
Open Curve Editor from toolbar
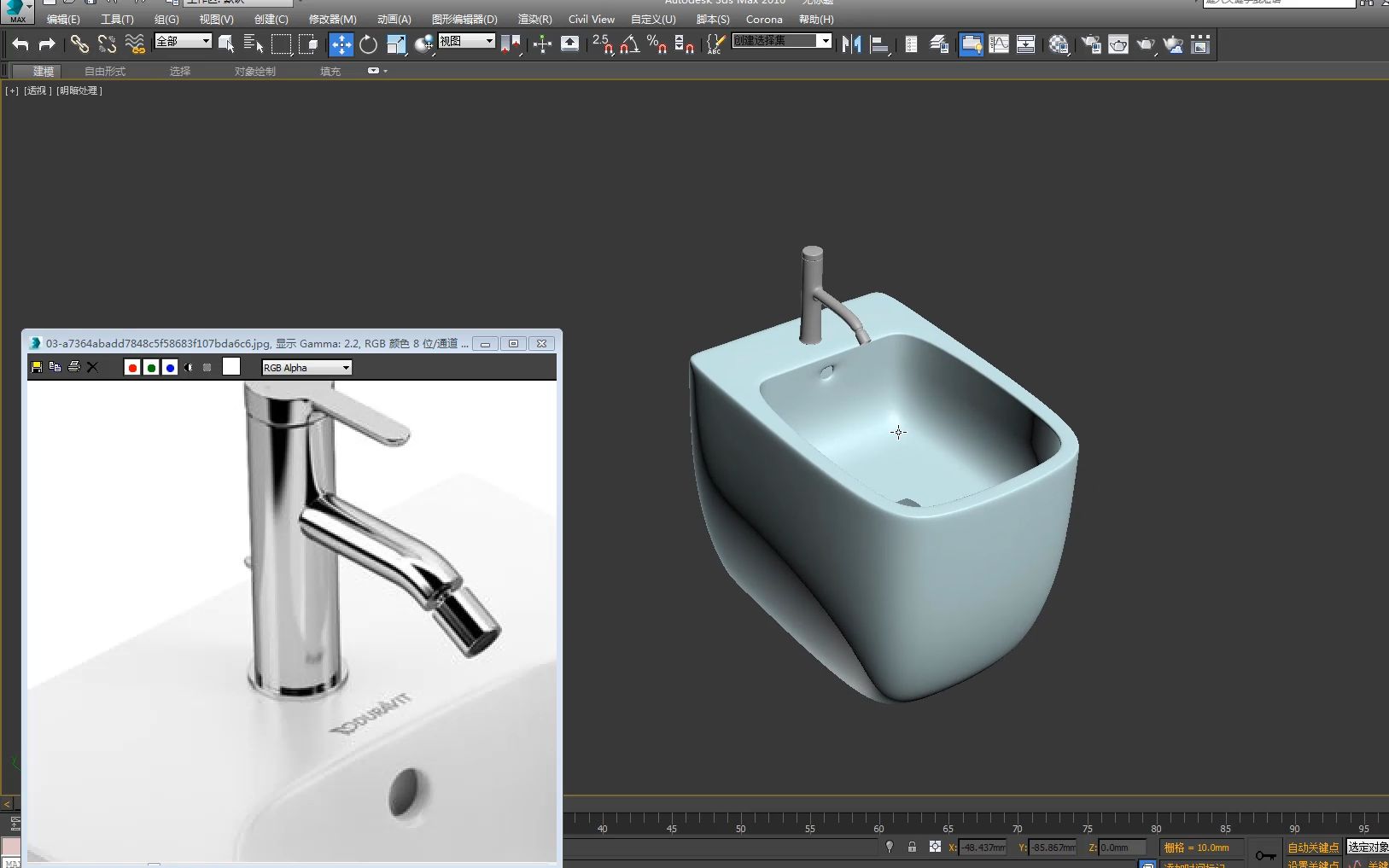point(999,44)
